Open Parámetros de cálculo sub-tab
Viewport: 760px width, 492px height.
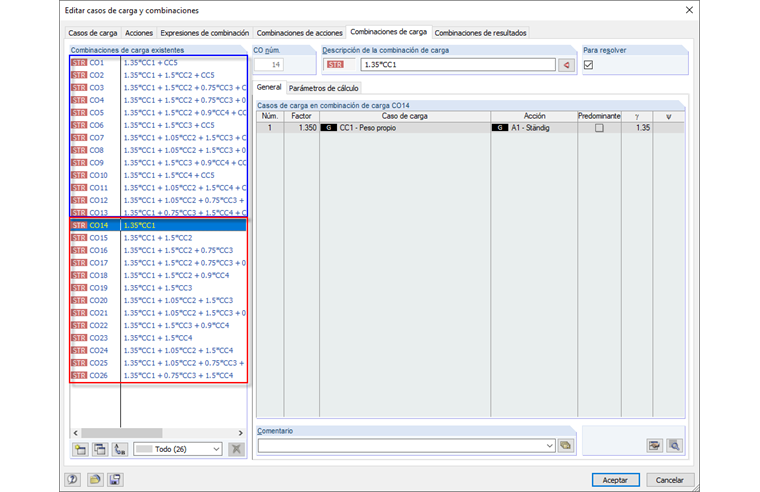[x=324, y=88]
